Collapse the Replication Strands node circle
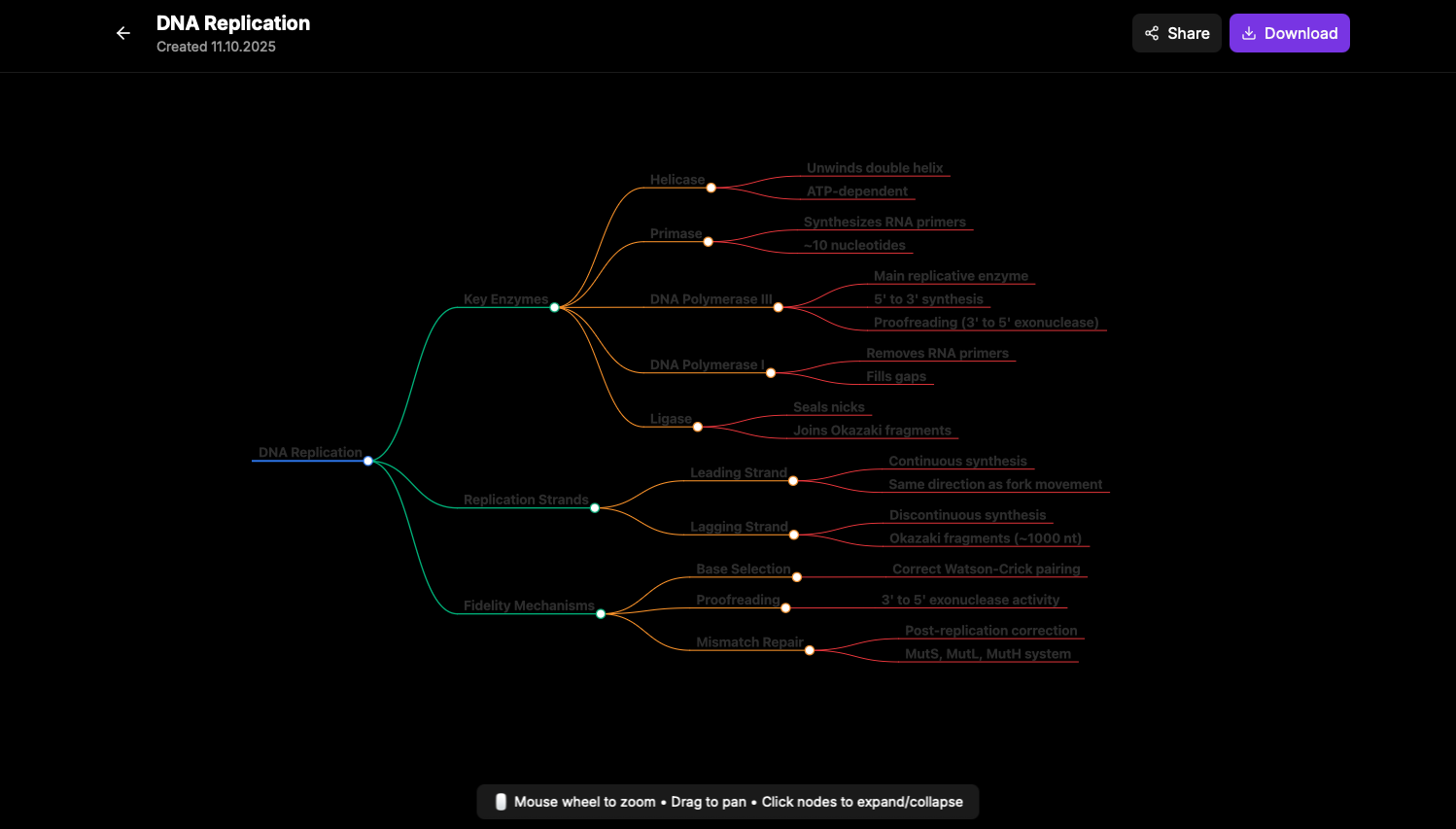The width and height of the screenshot is (1456, 829). coord(595,508)
